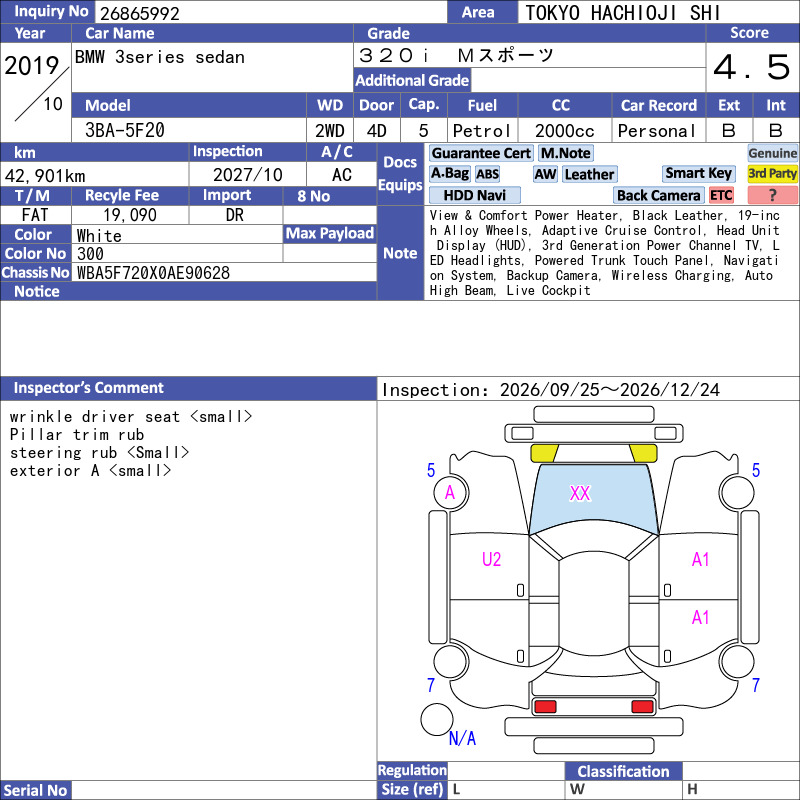Image resolution: width=800 pixels, height=800 pixels.
Task: Click the HDD Navi equipment tag
Action: (x=474, y=195)
